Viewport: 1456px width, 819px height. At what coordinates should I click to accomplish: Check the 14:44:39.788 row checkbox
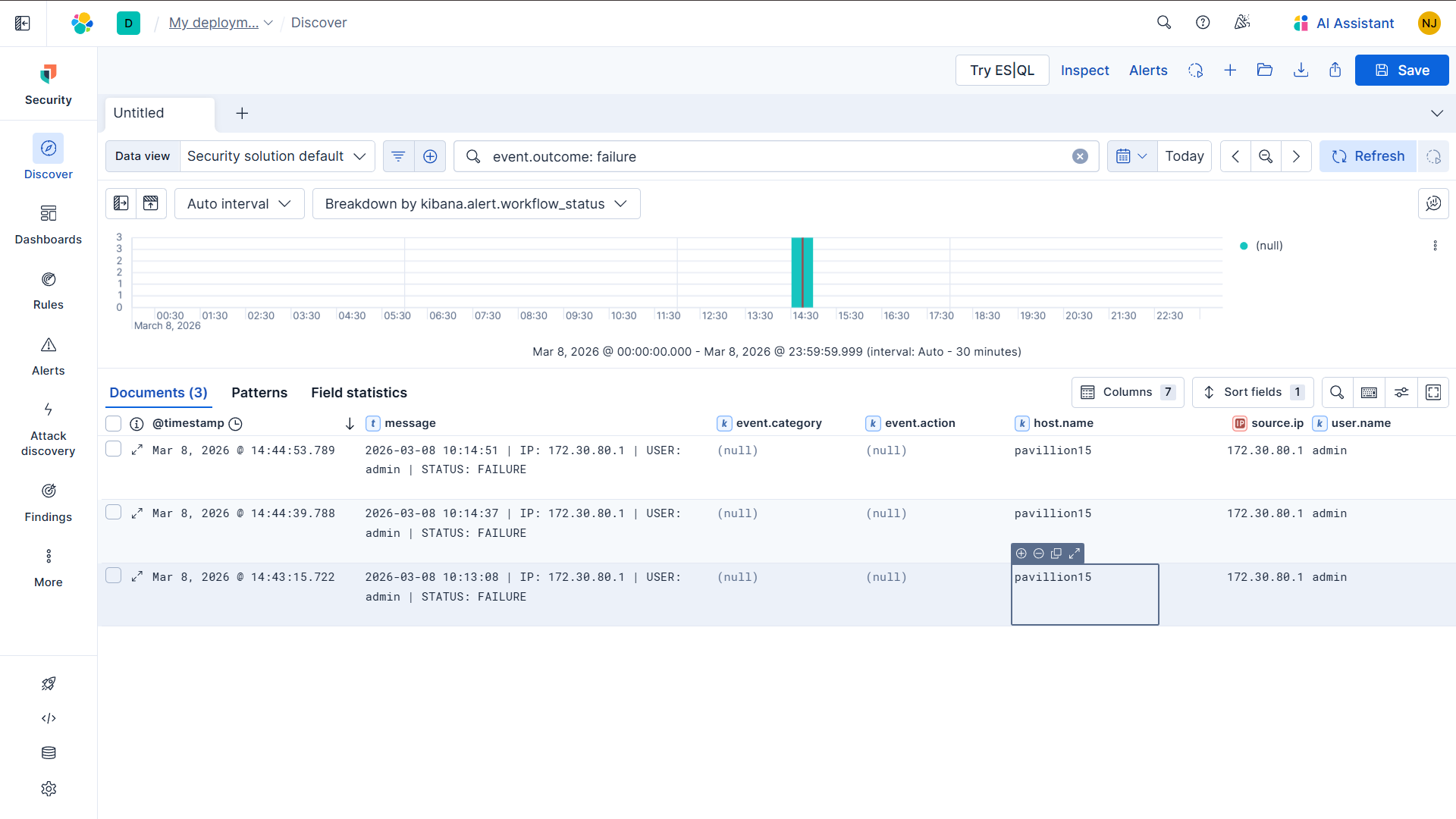[x=114, y=513]
